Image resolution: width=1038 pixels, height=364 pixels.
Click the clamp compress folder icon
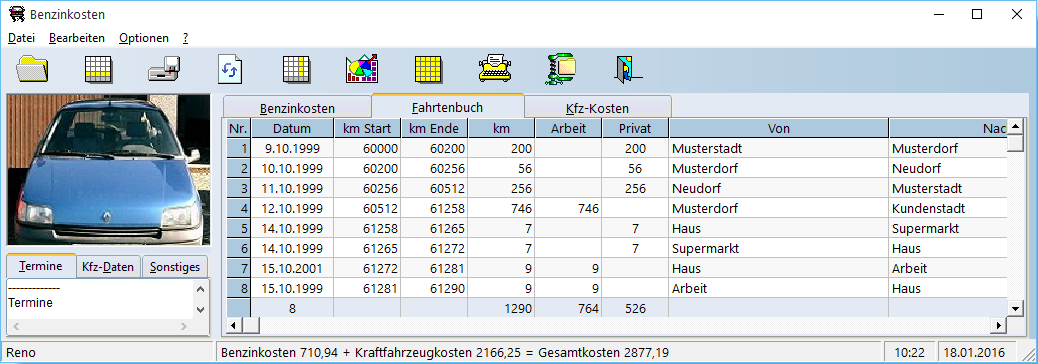click(561, 69)
